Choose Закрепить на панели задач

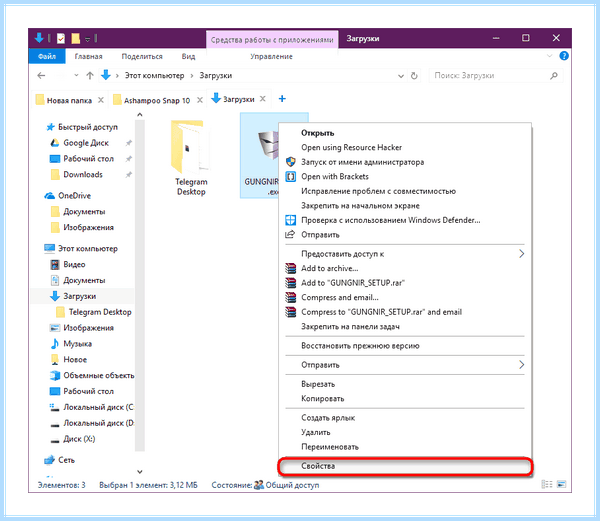351,326
